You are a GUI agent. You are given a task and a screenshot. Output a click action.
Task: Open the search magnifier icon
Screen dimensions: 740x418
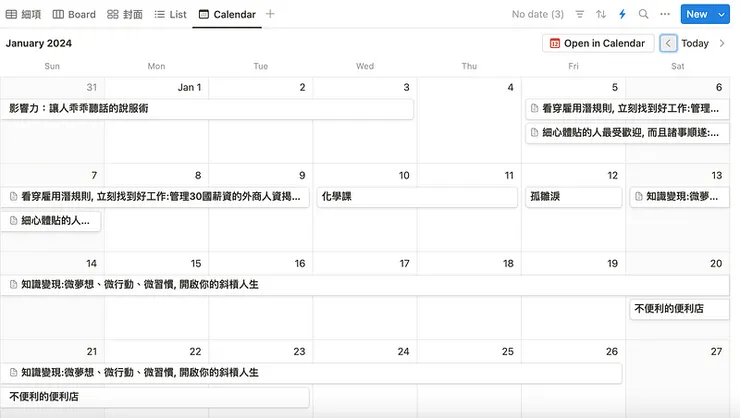(x=643, y=14)
